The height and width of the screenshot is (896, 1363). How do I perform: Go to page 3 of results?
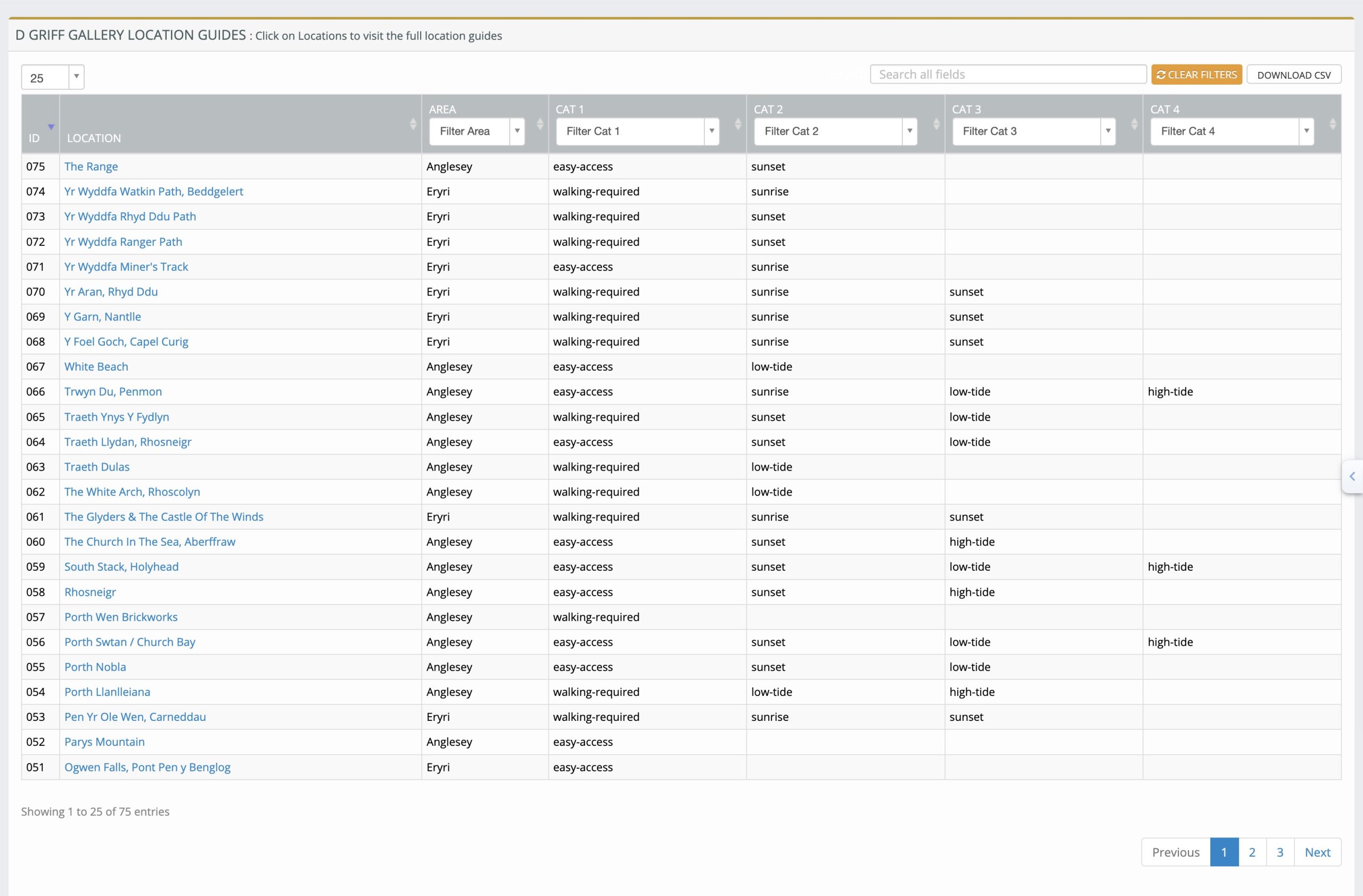coord(1279,852)
